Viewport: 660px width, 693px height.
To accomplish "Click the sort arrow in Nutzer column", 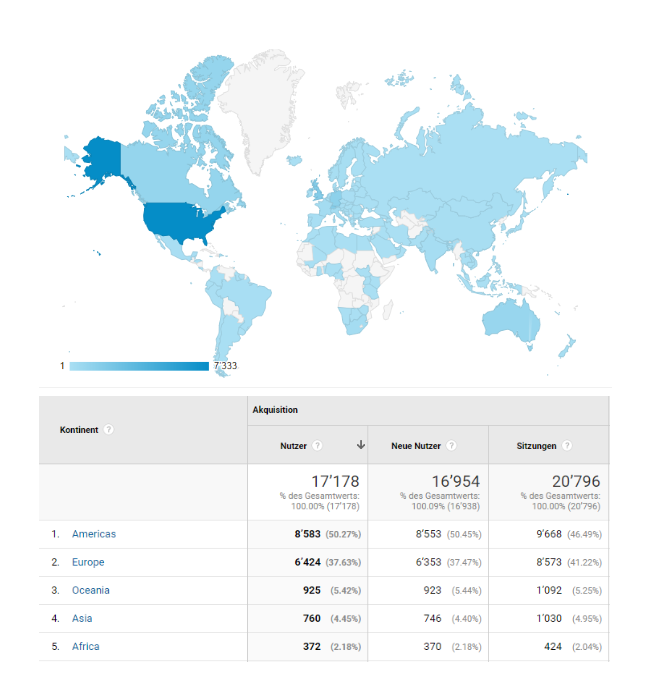I will click(x=360, y=446).
